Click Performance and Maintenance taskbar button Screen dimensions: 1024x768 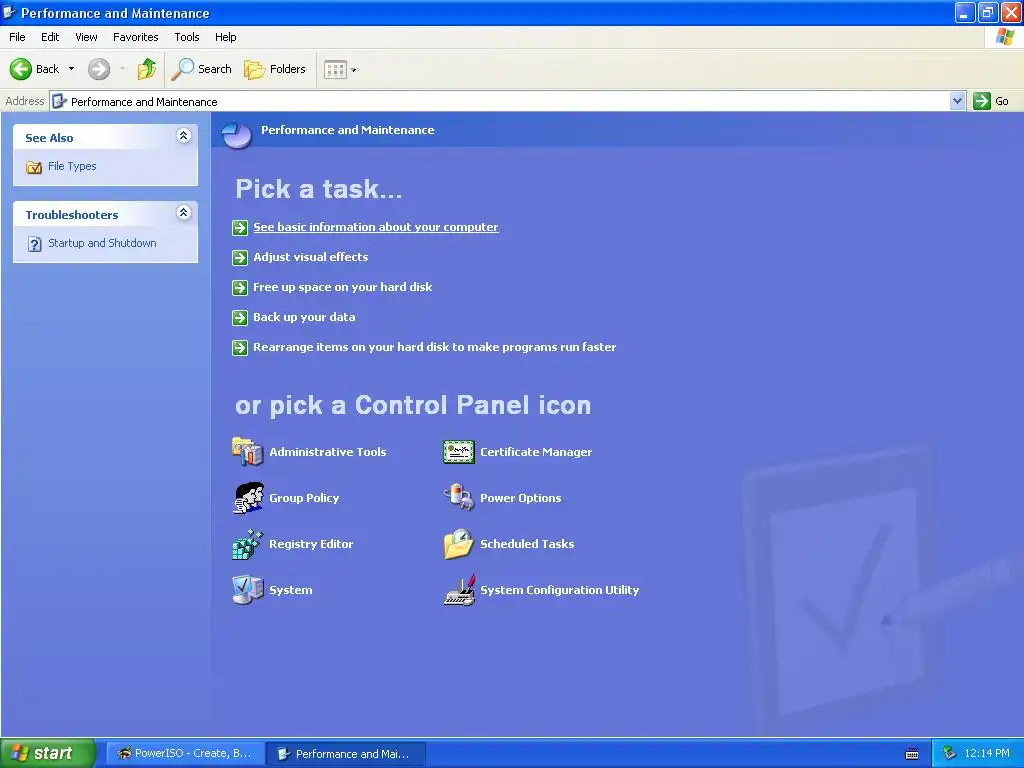click(347, 754)
